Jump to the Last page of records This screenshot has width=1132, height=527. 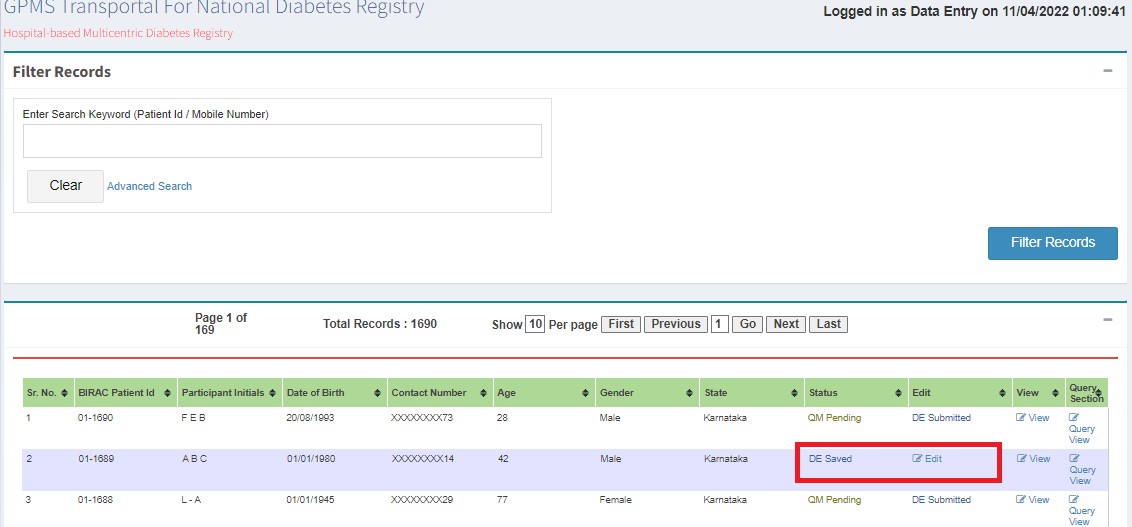click(828, 324)
